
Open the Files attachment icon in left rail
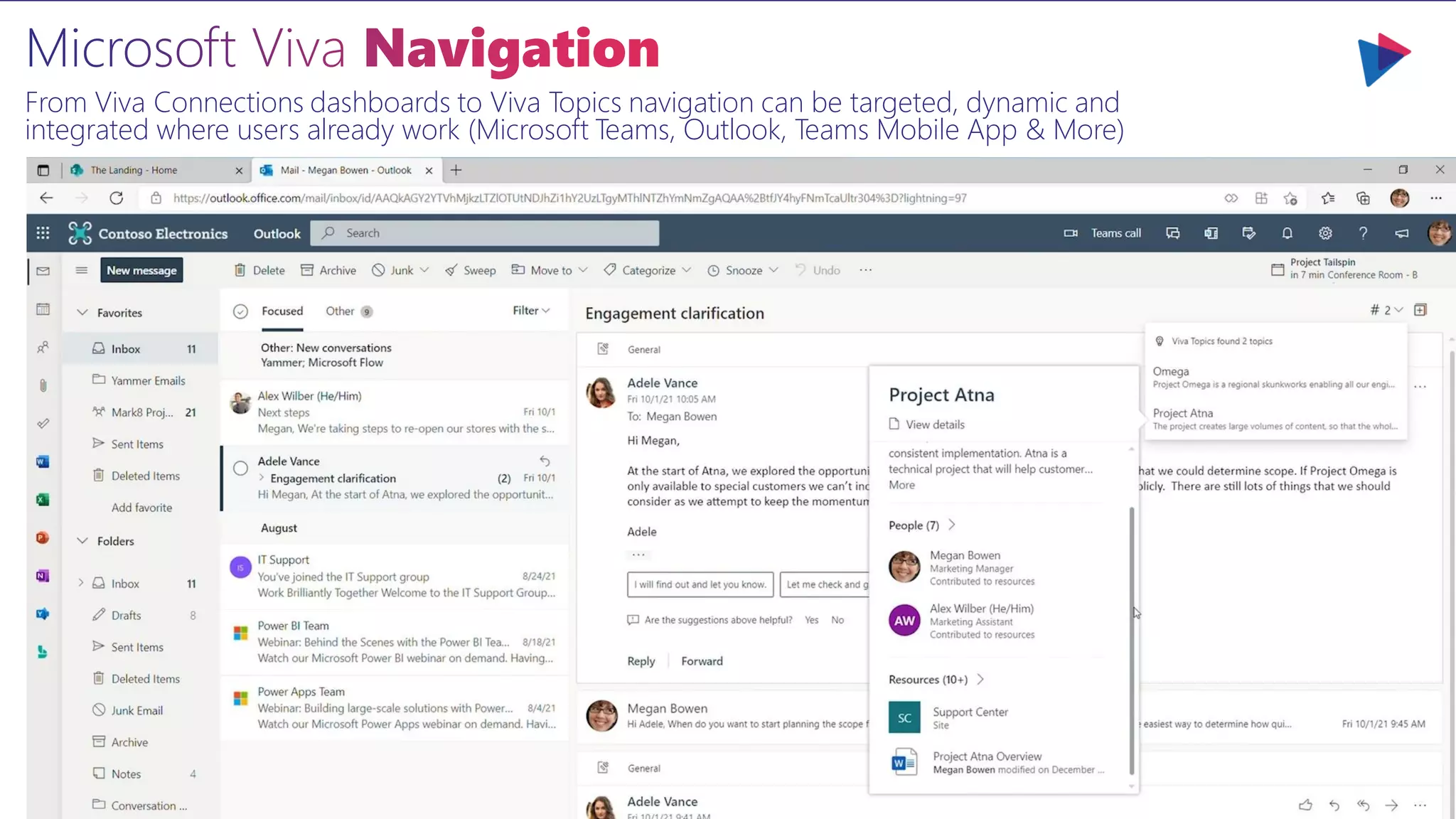click(43, 385)
